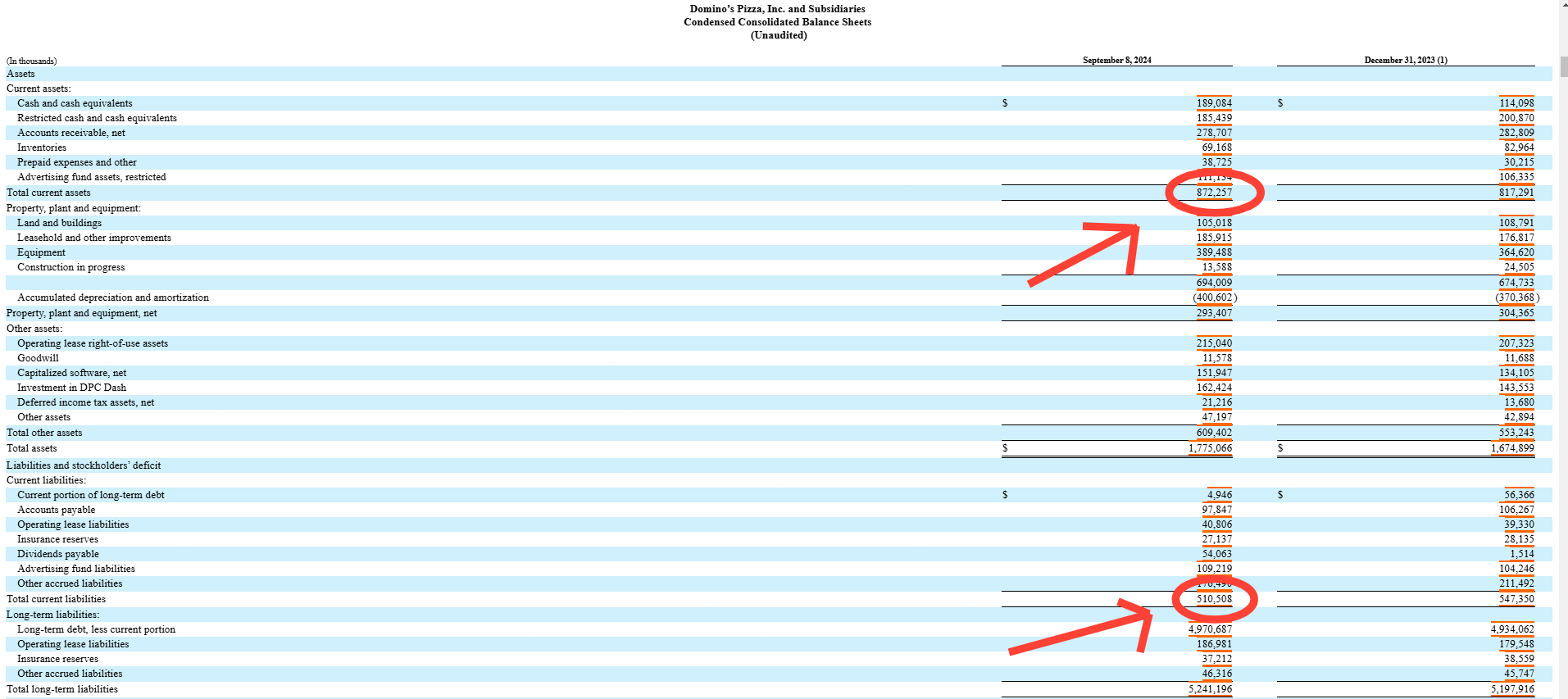Viewport: 1568px width, 699px height.
Task: Click the goodwill value 11,578
Action: click(x=1217, y=358)
